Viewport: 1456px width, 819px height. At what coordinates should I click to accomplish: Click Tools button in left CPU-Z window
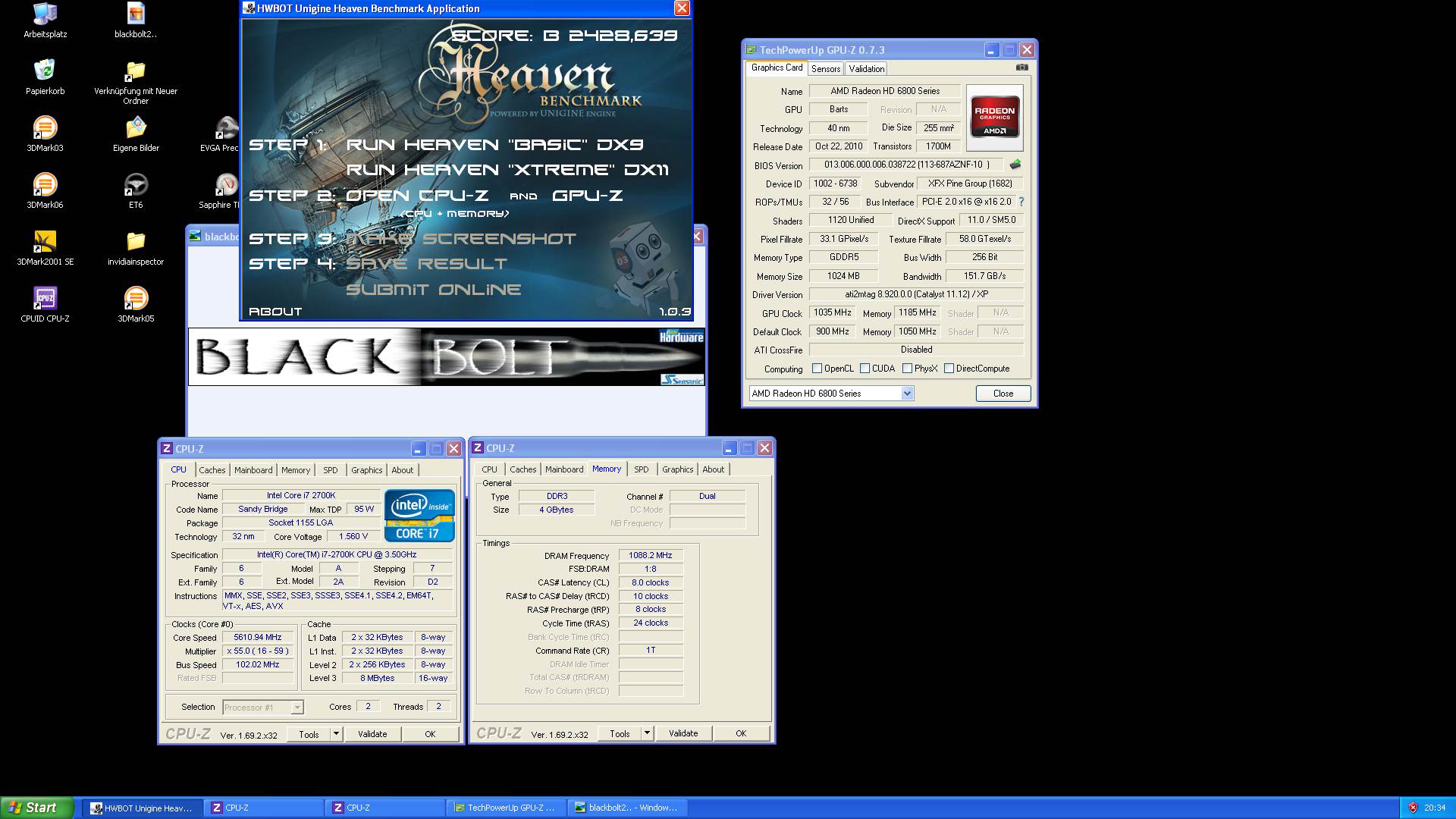pos(309,734)
